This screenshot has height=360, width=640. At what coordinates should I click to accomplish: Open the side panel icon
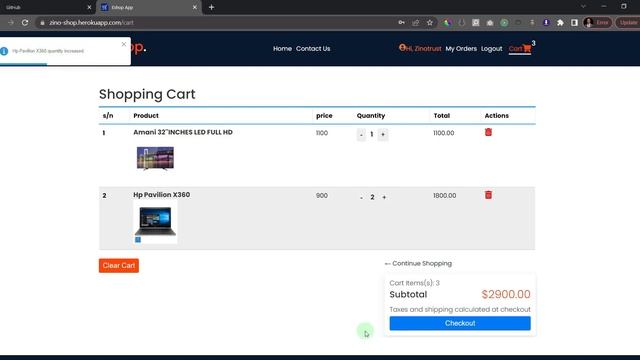click(x=574, y=23)
